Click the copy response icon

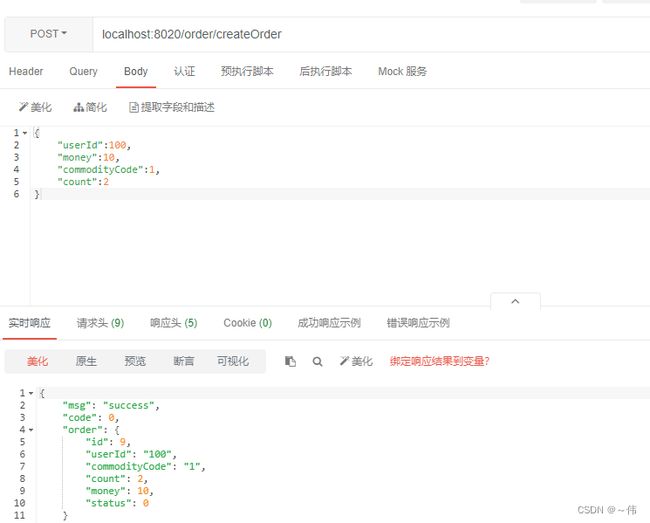click(x=290, y=361)
